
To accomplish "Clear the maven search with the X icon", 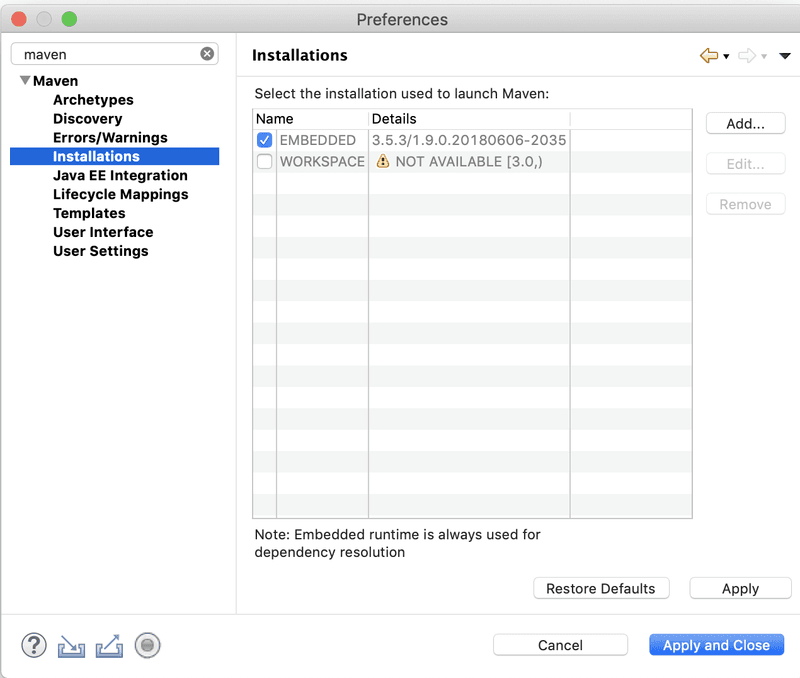I will [x=207, y=53].
